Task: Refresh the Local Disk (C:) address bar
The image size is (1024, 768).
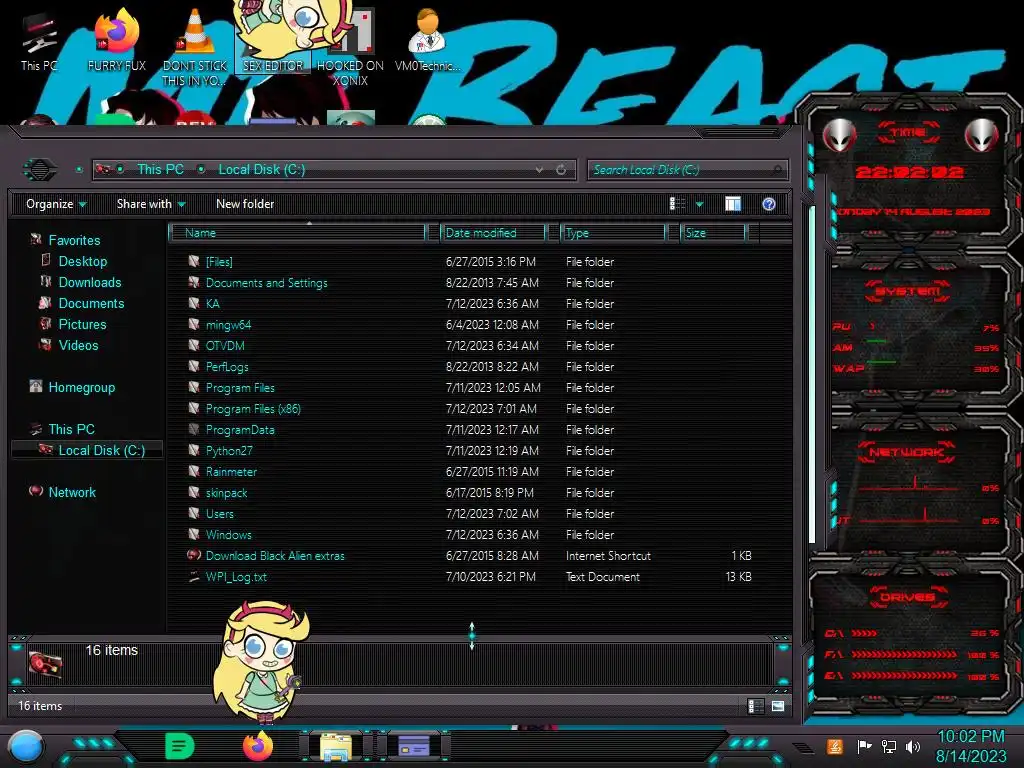Action: click(561, 170)
